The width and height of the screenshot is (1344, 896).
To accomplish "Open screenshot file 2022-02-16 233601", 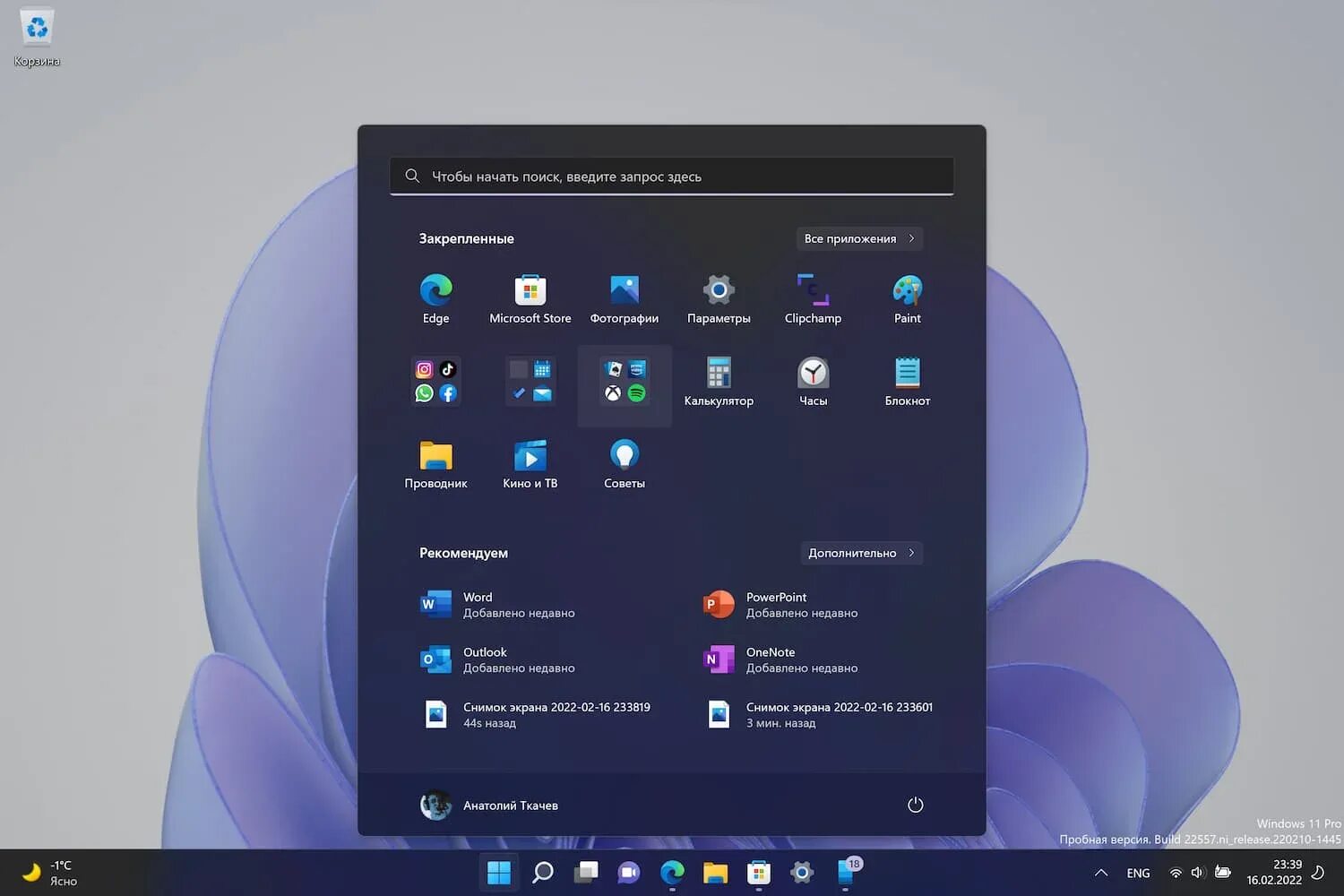I will click(x=819, y=714).
